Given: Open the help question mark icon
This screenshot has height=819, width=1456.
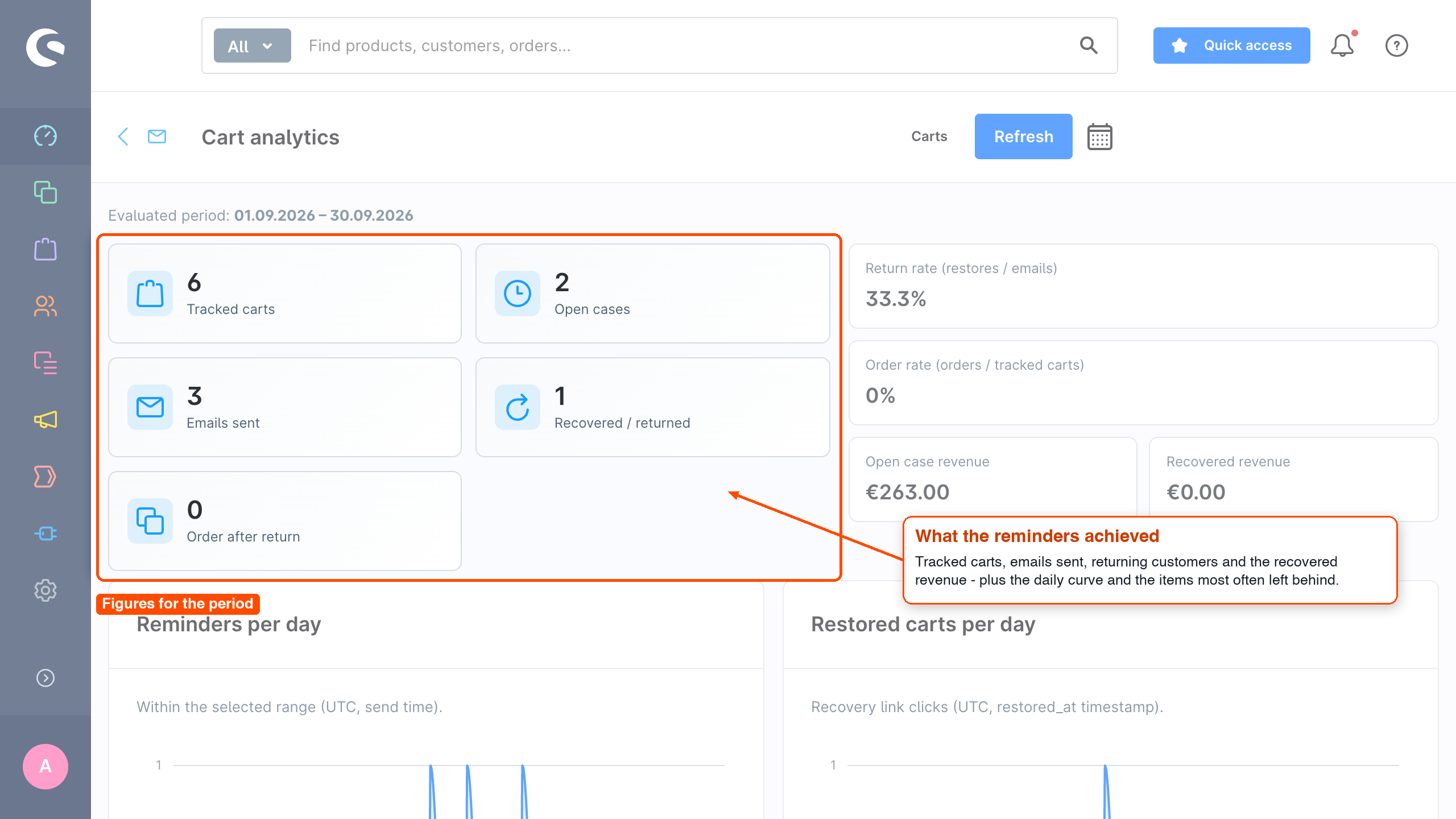Looking at the screenshot, I should [1396, 45].
